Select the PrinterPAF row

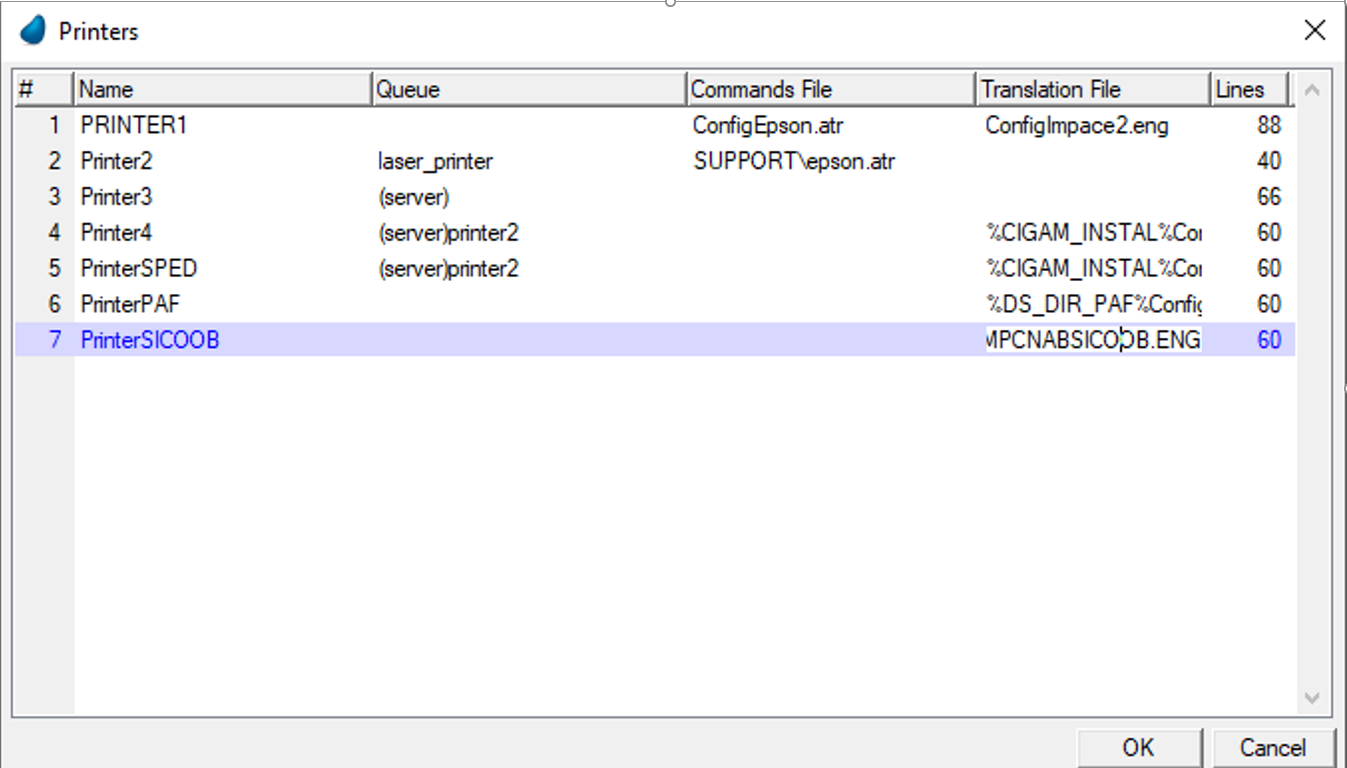pos(131,304)
